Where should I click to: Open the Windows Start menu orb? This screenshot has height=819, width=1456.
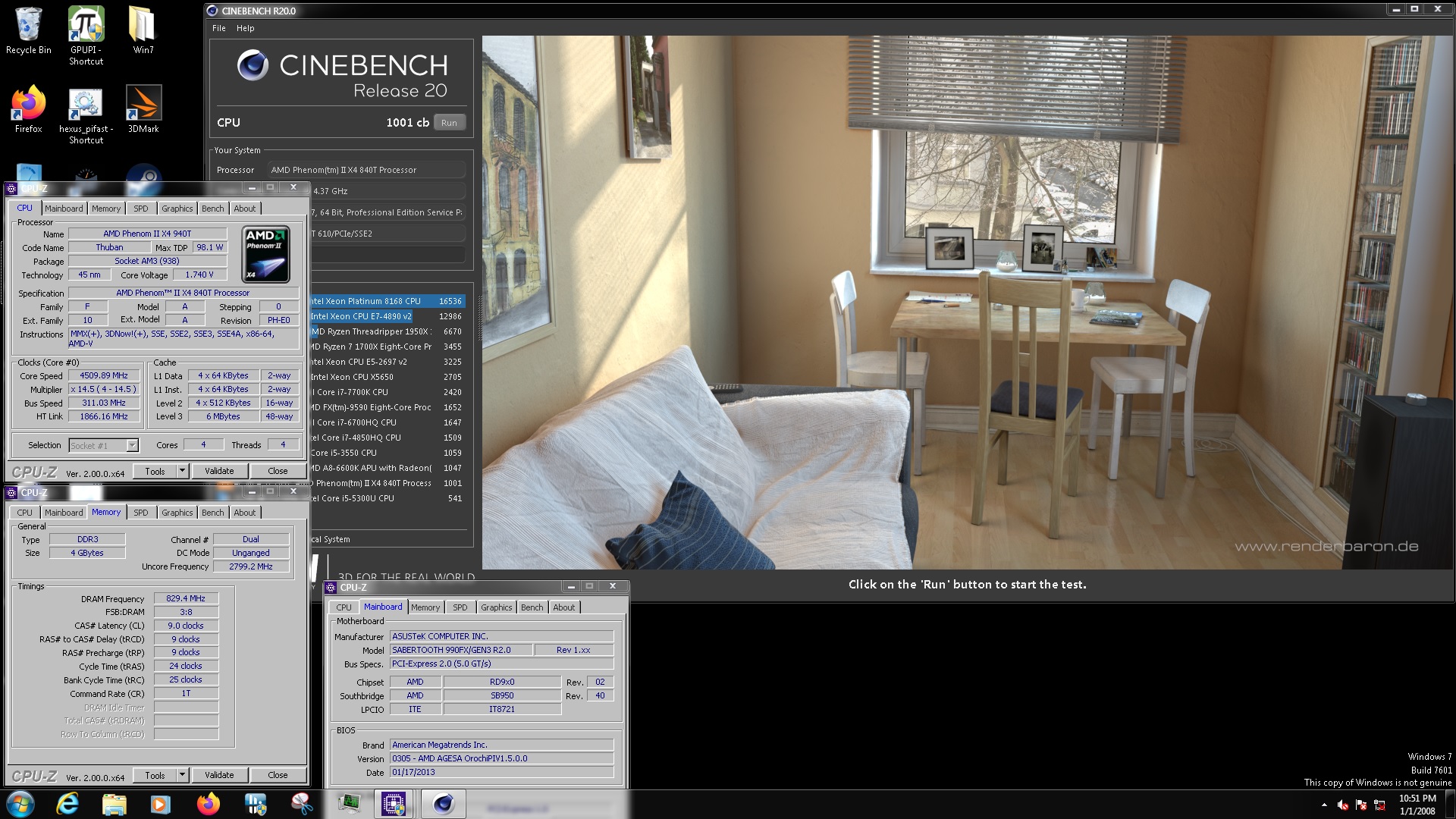click(20, 804)
